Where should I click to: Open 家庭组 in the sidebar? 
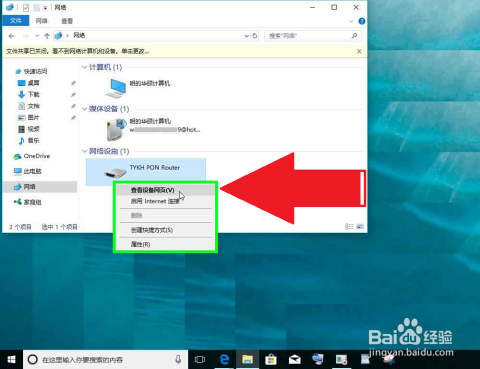tap(28, 202)
